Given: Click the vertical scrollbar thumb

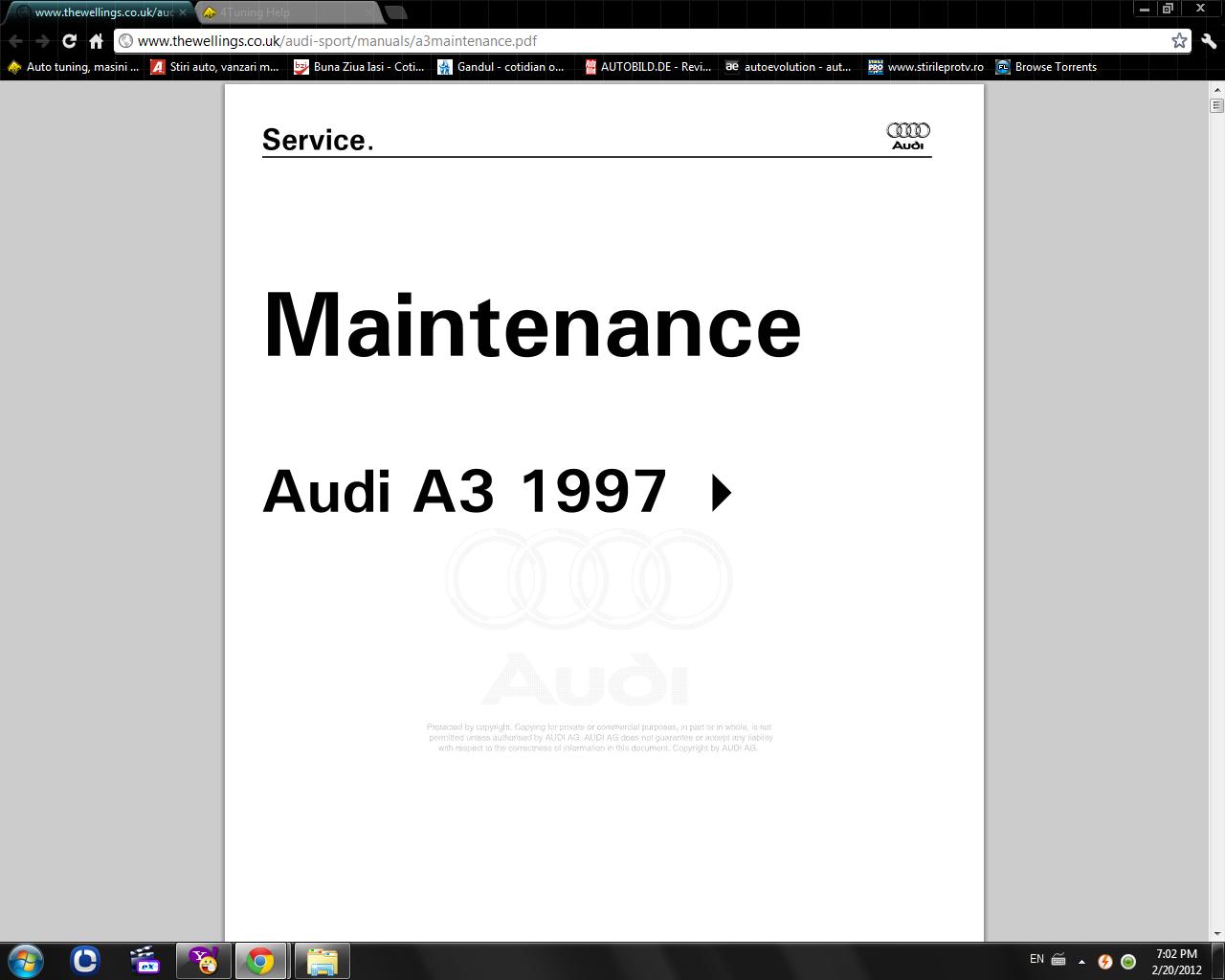Looking at the screenshot, I should point(1217,105).
